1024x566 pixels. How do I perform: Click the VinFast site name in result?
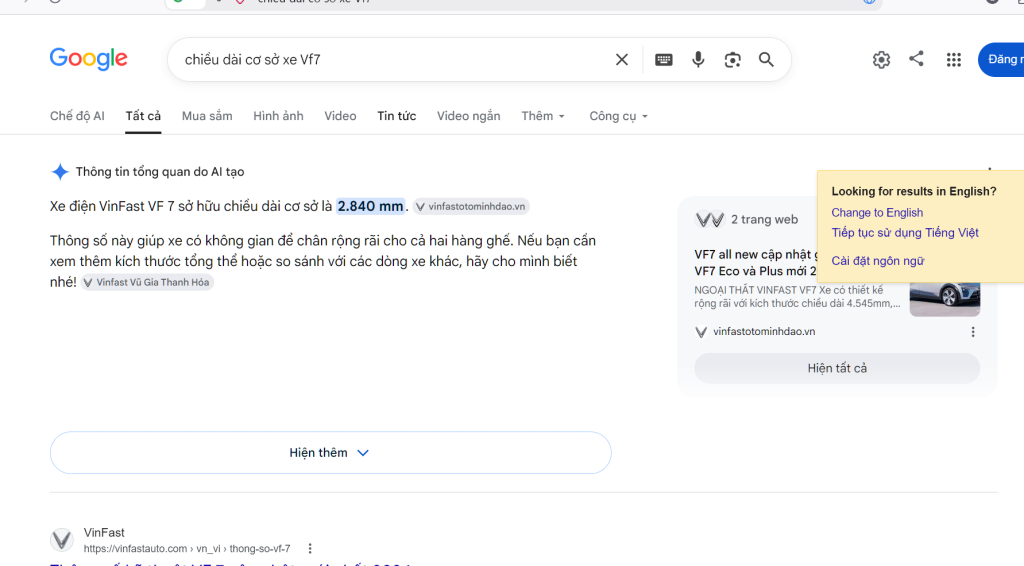pyautogui.click(x=104, y=533)
